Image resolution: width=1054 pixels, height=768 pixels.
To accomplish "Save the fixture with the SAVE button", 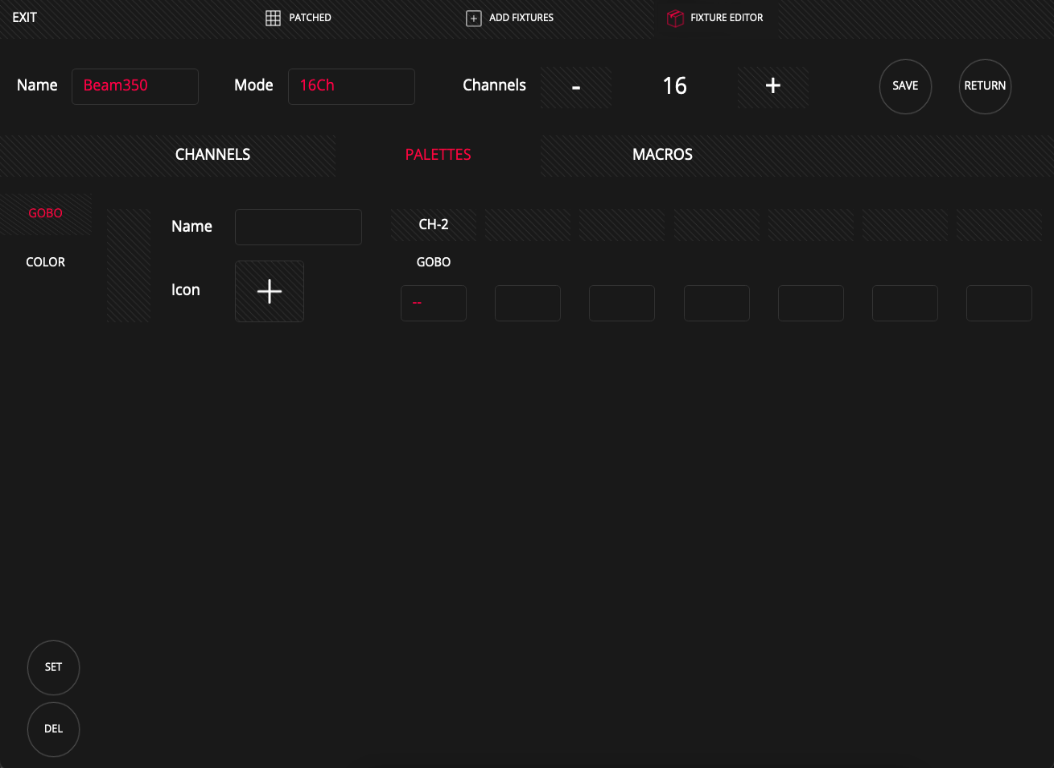I will pyautogui.click(x=905, y=86).
